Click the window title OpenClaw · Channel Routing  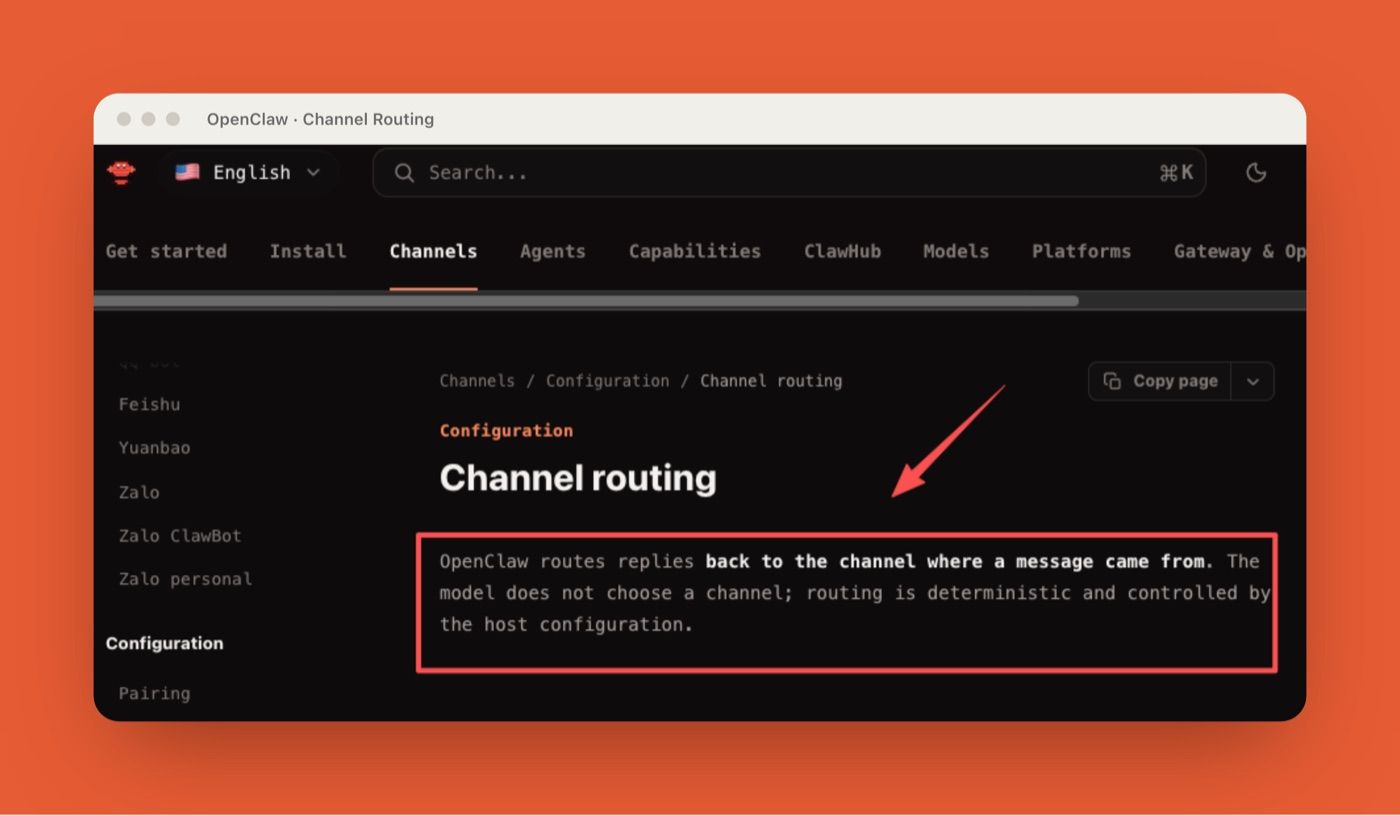(320, 119)
